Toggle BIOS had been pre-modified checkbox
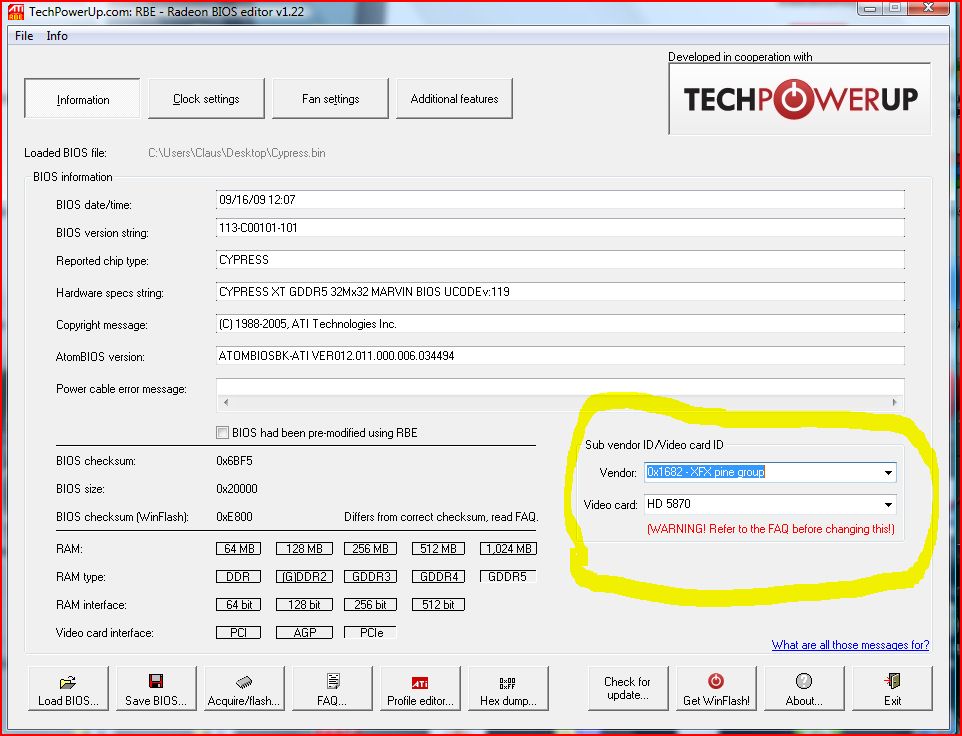The width and height of the screenshot is (962, 736). (x=222, y=432)
